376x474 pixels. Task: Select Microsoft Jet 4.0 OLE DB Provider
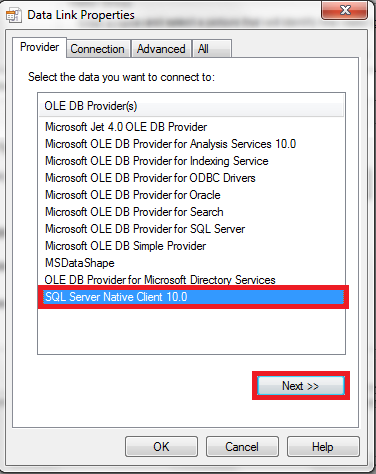point(126,127)
